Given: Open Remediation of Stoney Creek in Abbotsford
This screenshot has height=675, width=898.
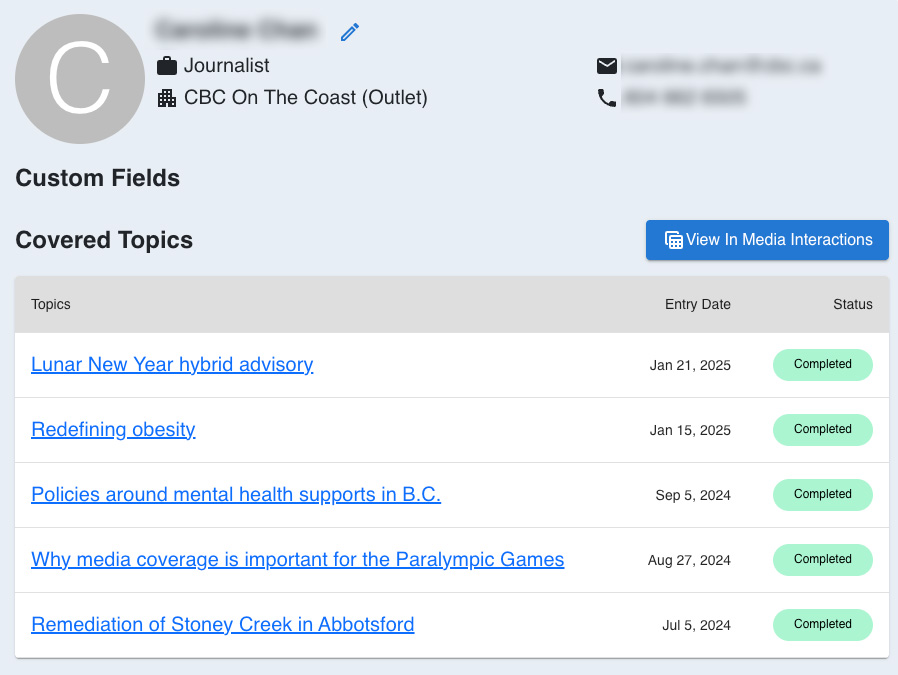Looking at the screenshot, I should pos(223,625).
